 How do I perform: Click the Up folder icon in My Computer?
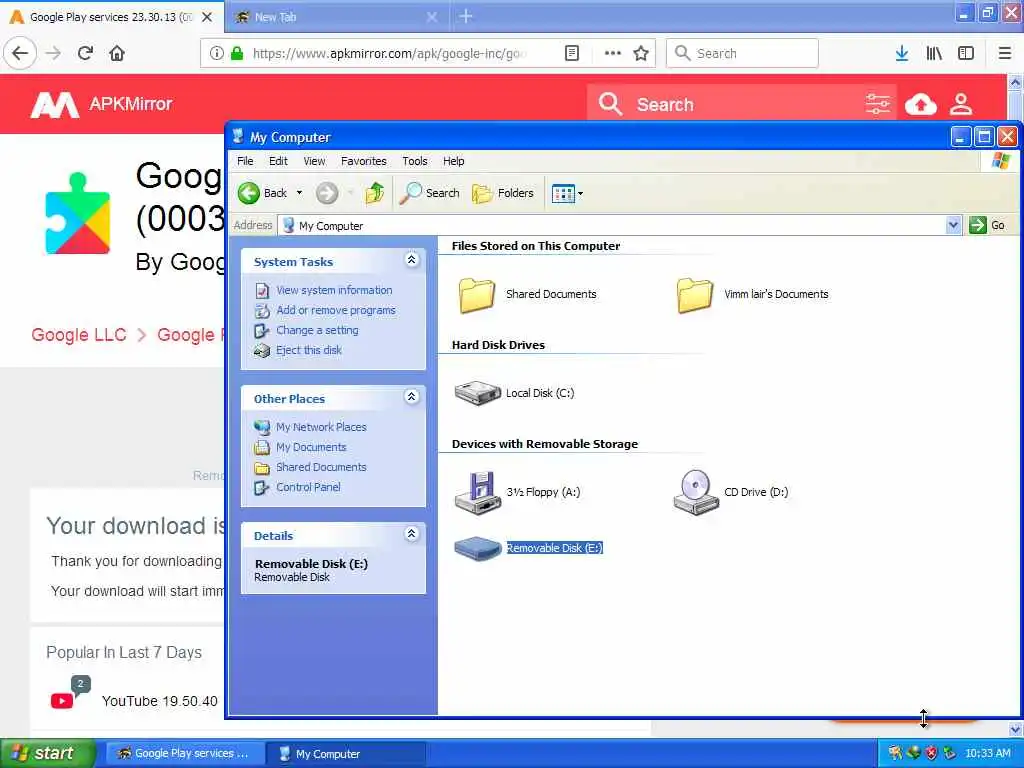click(x=375, y=193)
